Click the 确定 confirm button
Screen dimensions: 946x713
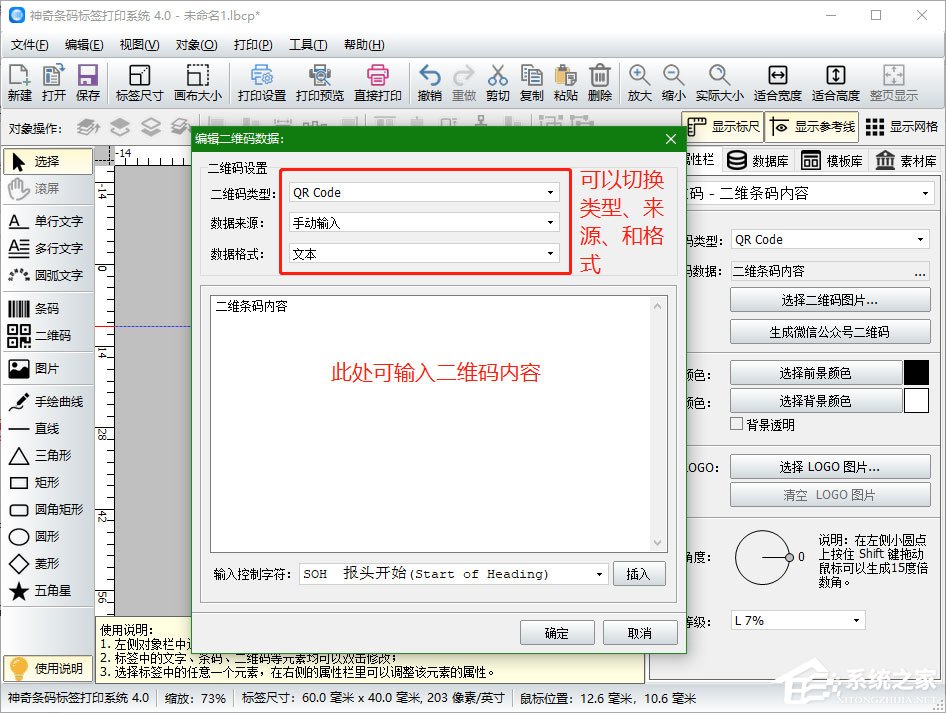[557, 632]
